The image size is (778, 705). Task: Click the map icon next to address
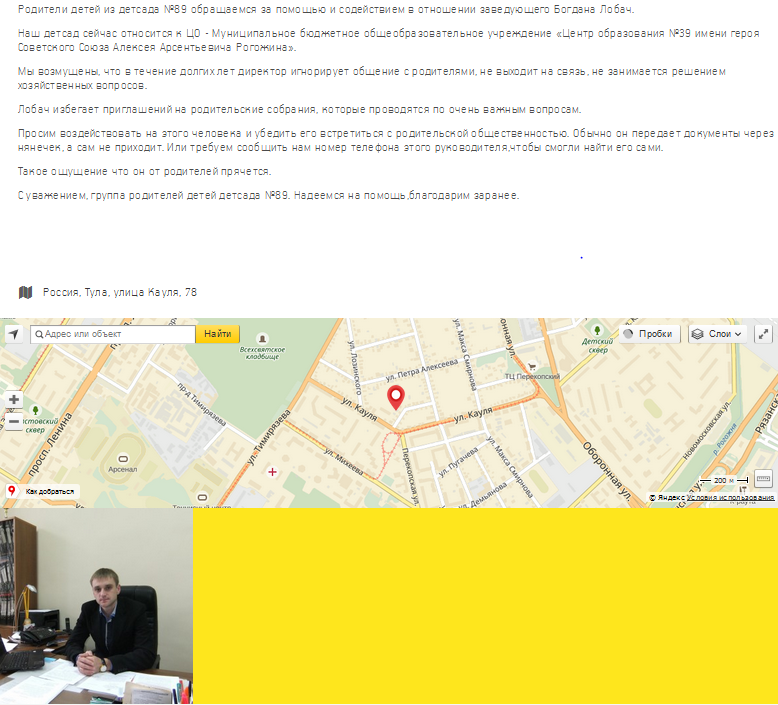(25, 292)
